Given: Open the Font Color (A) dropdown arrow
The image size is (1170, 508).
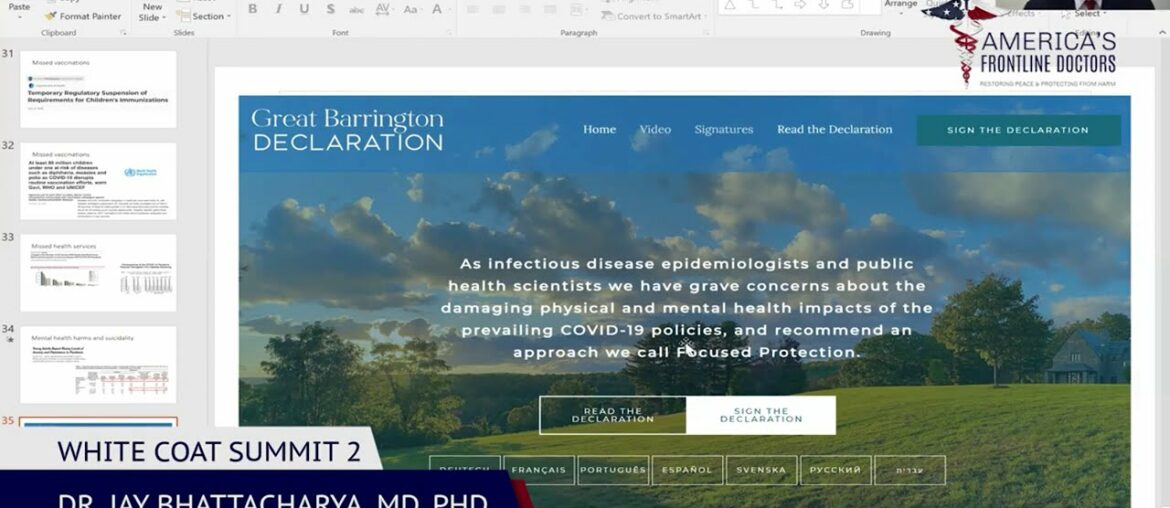Looking at the screenshot, I should click(x=448, y=10).
